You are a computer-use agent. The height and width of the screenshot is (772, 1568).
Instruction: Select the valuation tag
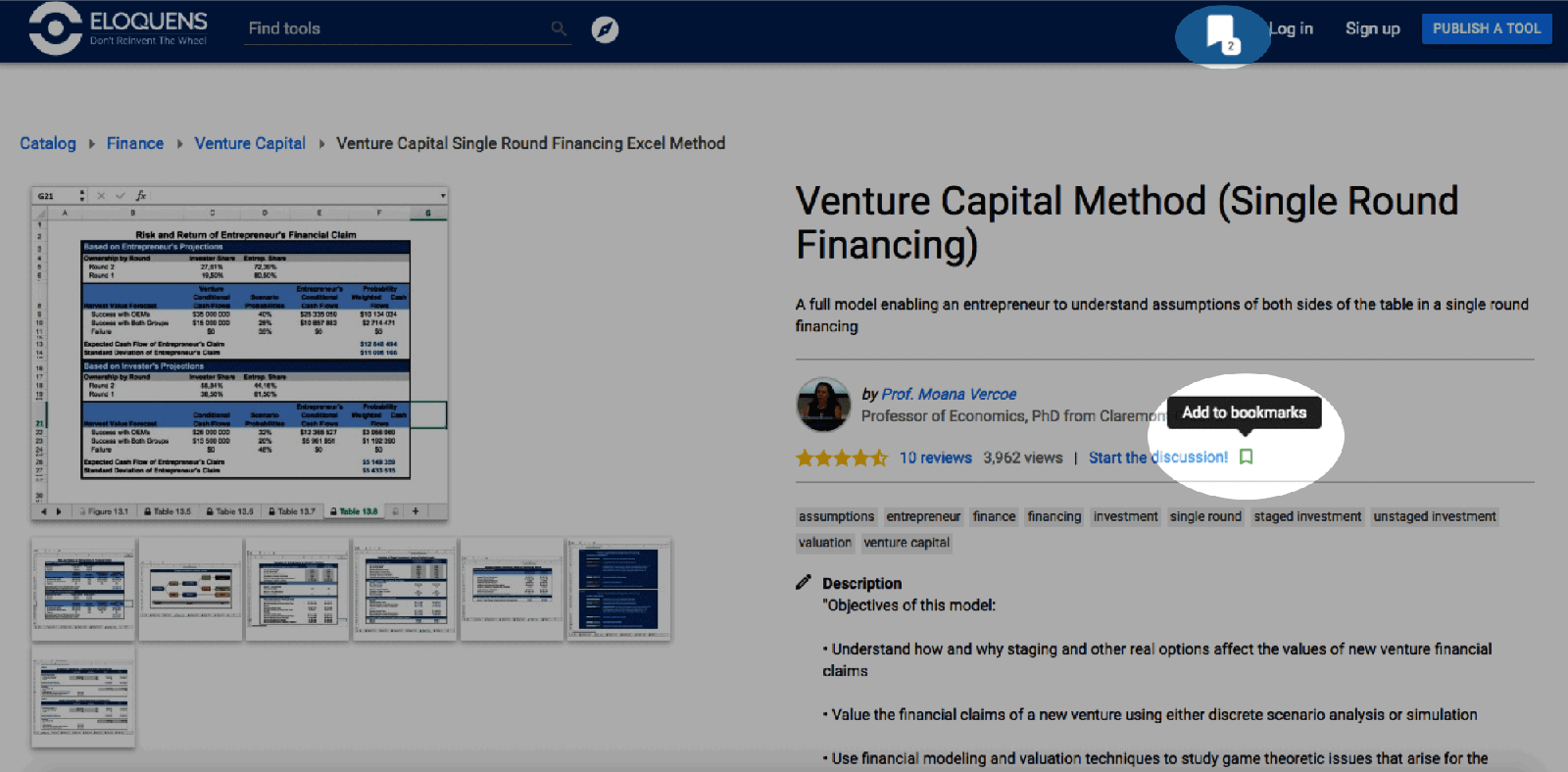coord(824,543)
